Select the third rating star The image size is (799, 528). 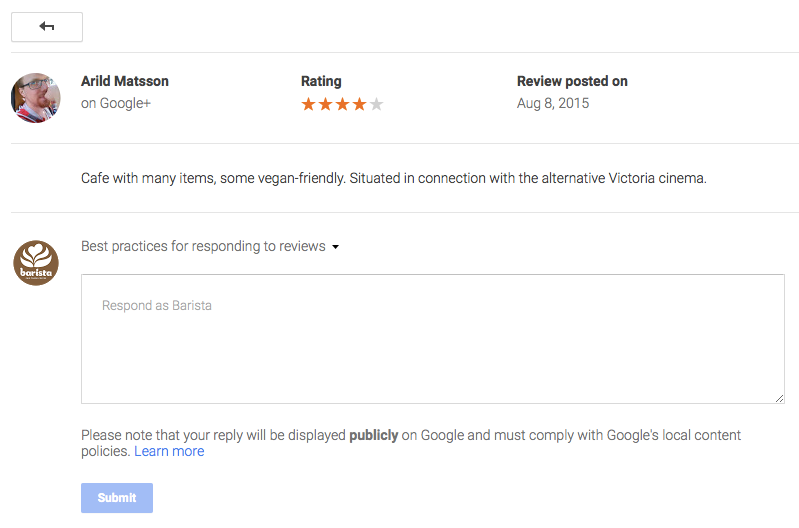click(342, 104)
